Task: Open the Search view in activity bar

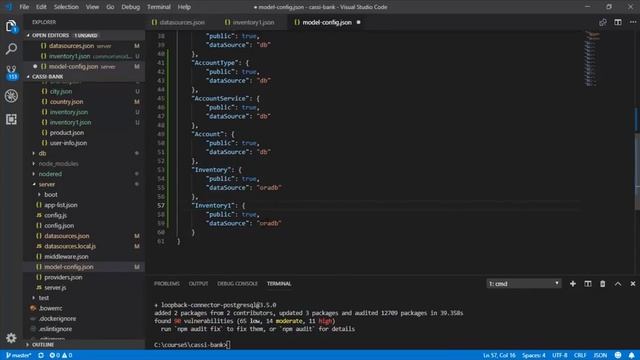Action: point(11,49)
